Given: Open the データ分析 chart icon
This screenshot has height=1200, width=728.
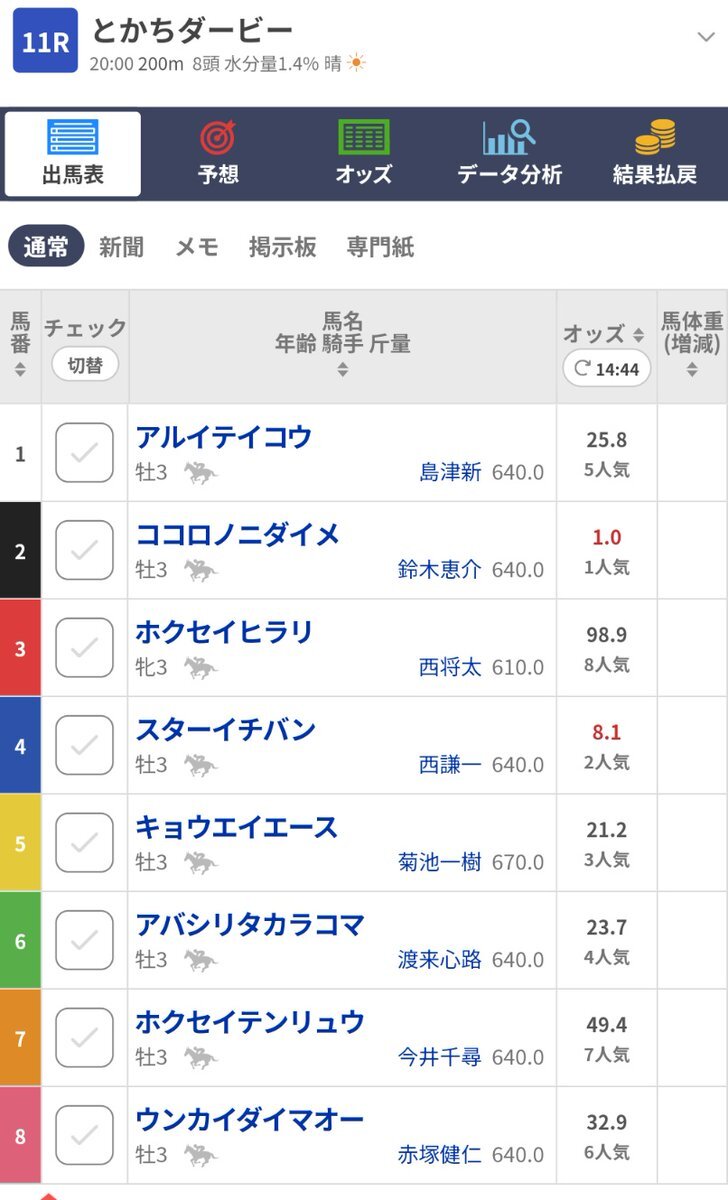Looking at the screenshot, I should pyautogui.click(x=509, y=138).
